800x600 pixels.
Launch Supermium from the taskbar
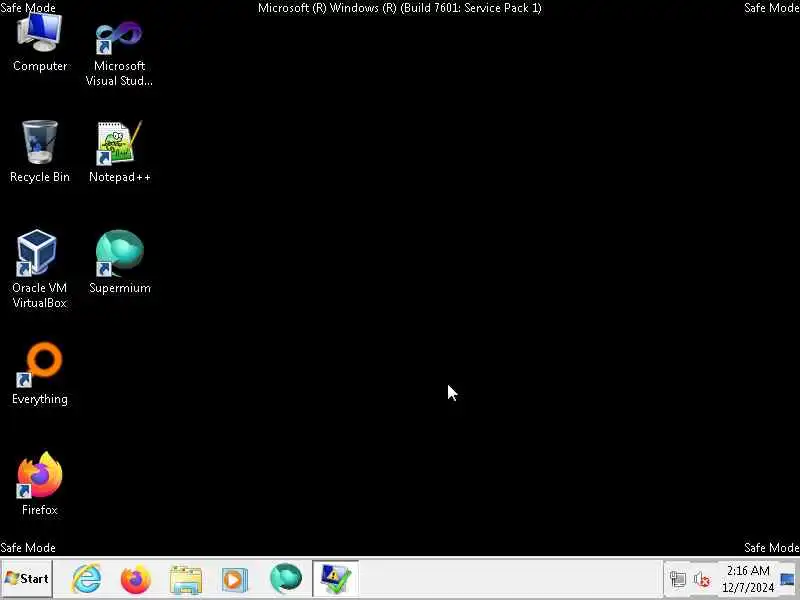pyautogui.click(x=285, y=579)
